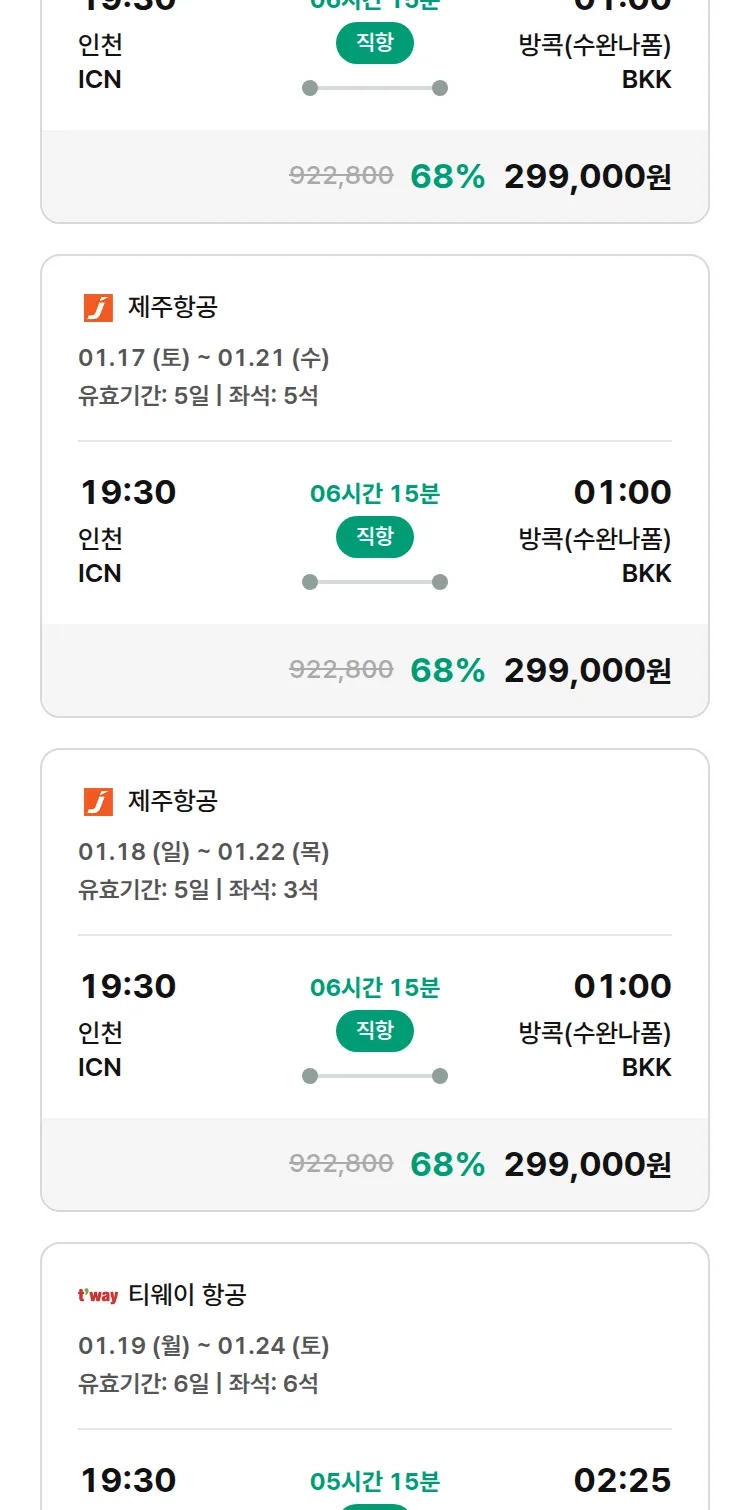Open the 제주항공 flight for 01.17 (토)
750x1510 pixels.
pyautogui.click(x=173, y=308)
